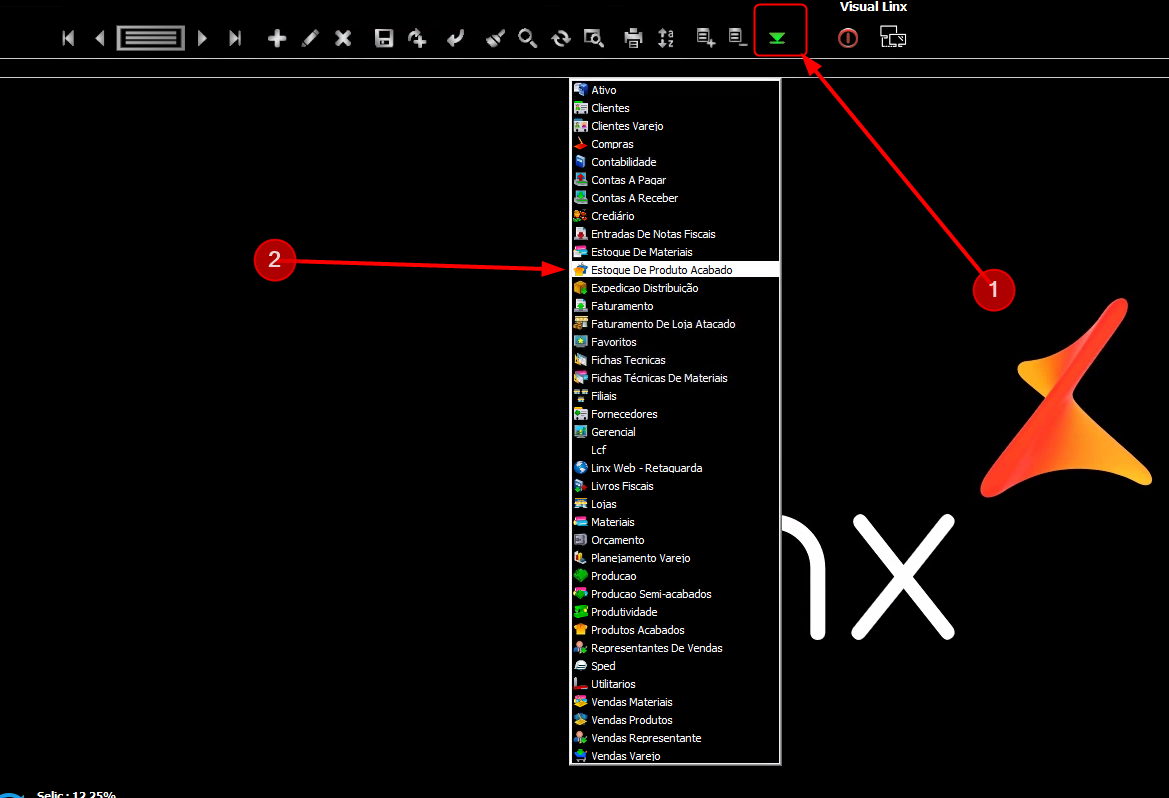
Task: Open the green modules dropdown arrow
Action: click(777, 38)
